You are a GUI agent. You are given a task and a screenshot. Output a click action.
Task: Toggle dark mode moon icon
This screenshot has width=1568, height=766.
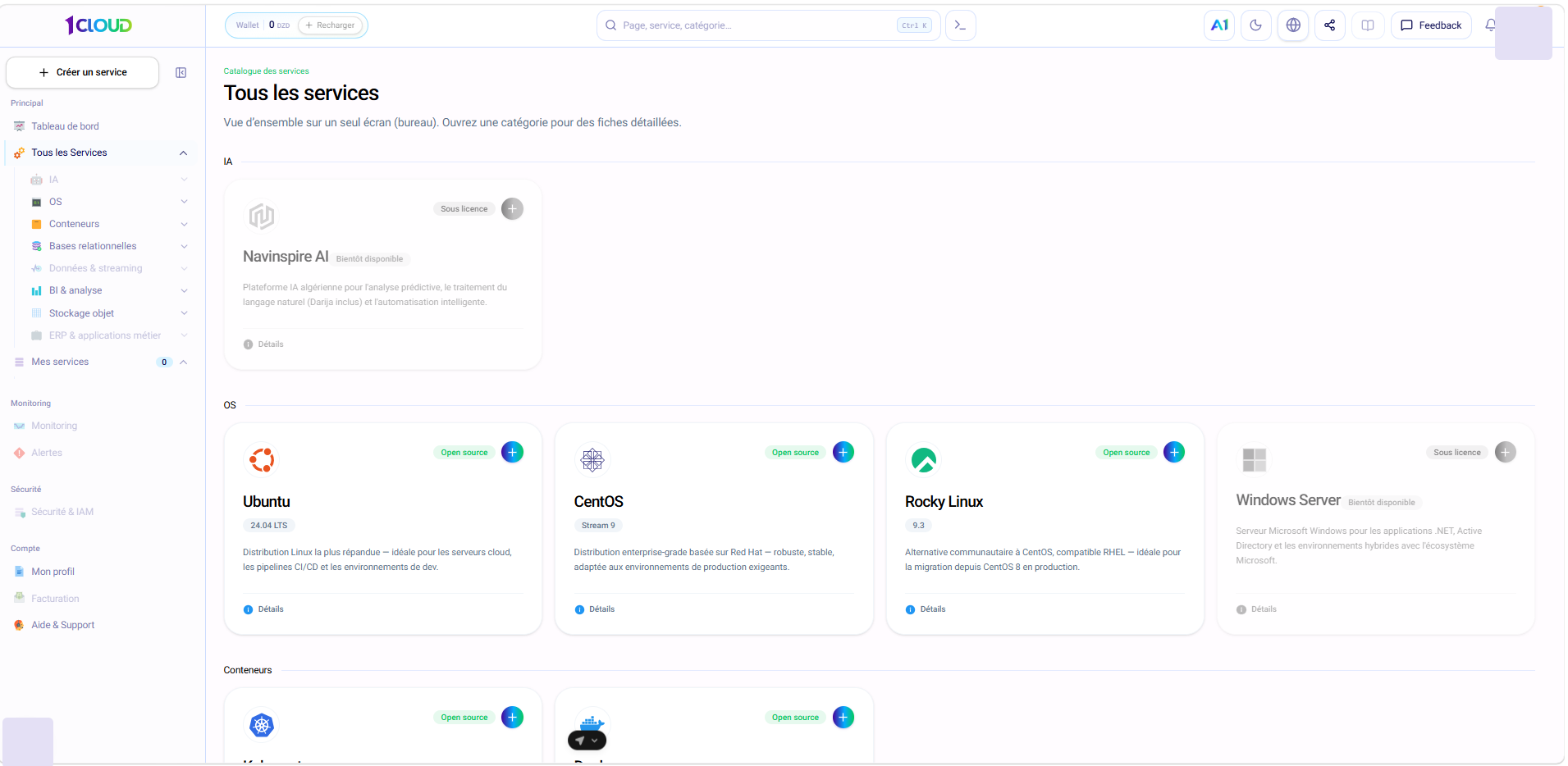click(x=1255, y=25)
